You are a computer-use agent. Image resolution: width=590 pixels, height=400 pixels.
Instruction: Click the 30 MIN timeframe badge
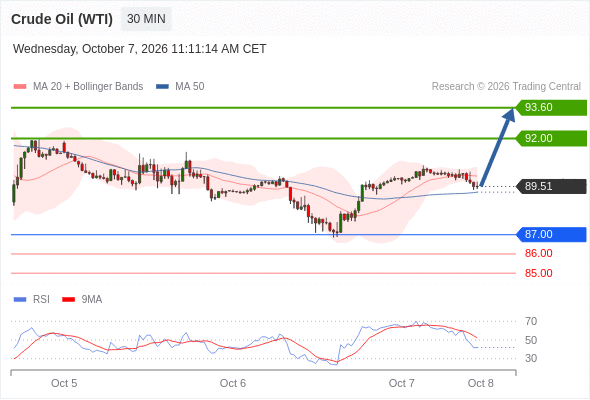pyautogui.click(x=146, y=19)
